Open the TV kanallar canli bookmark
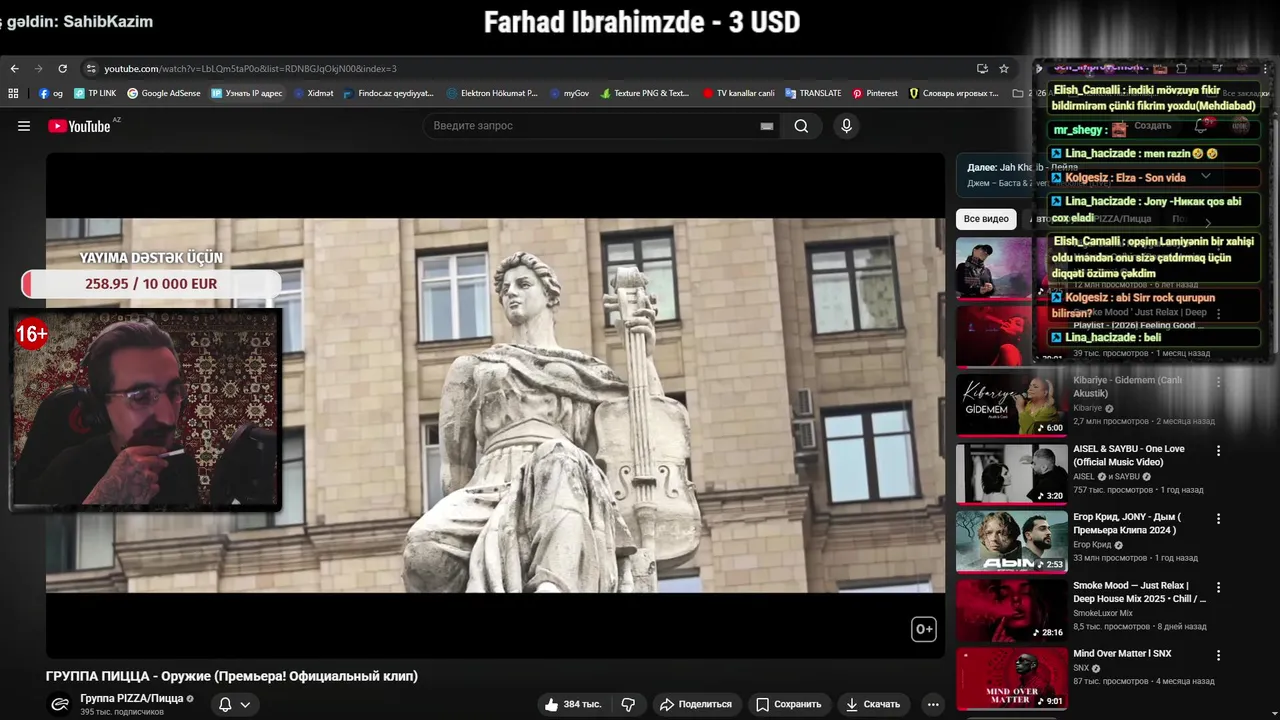 [739, 93]
